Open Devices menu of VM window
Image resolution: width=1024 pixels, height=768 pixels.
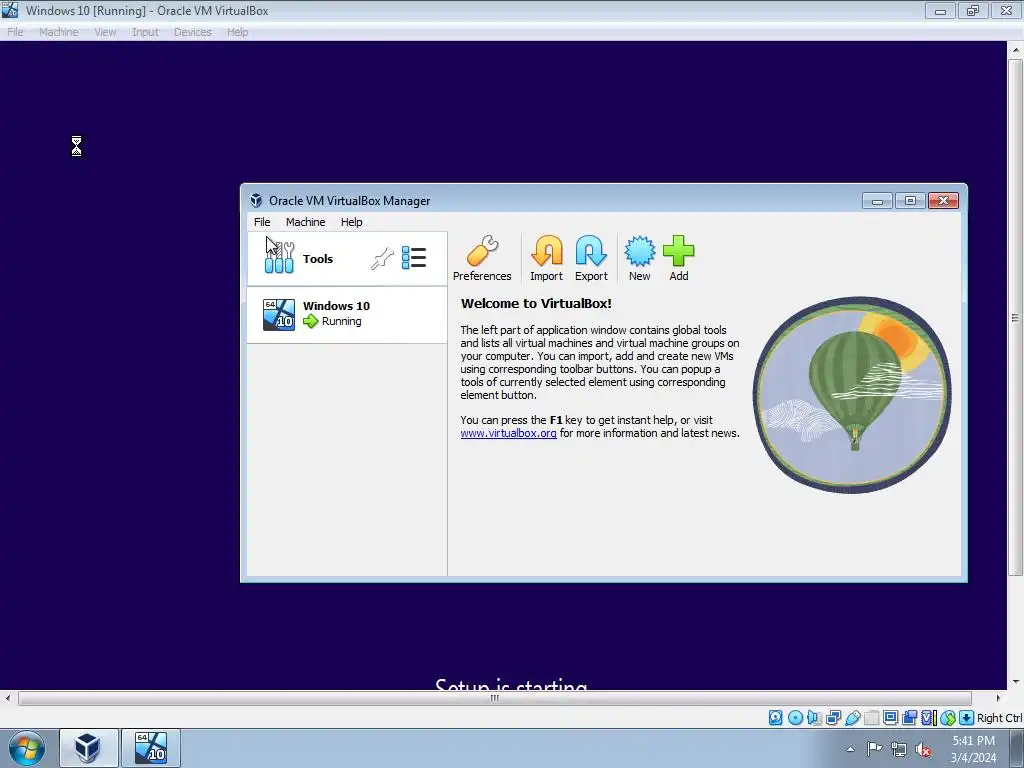point(193,32)
